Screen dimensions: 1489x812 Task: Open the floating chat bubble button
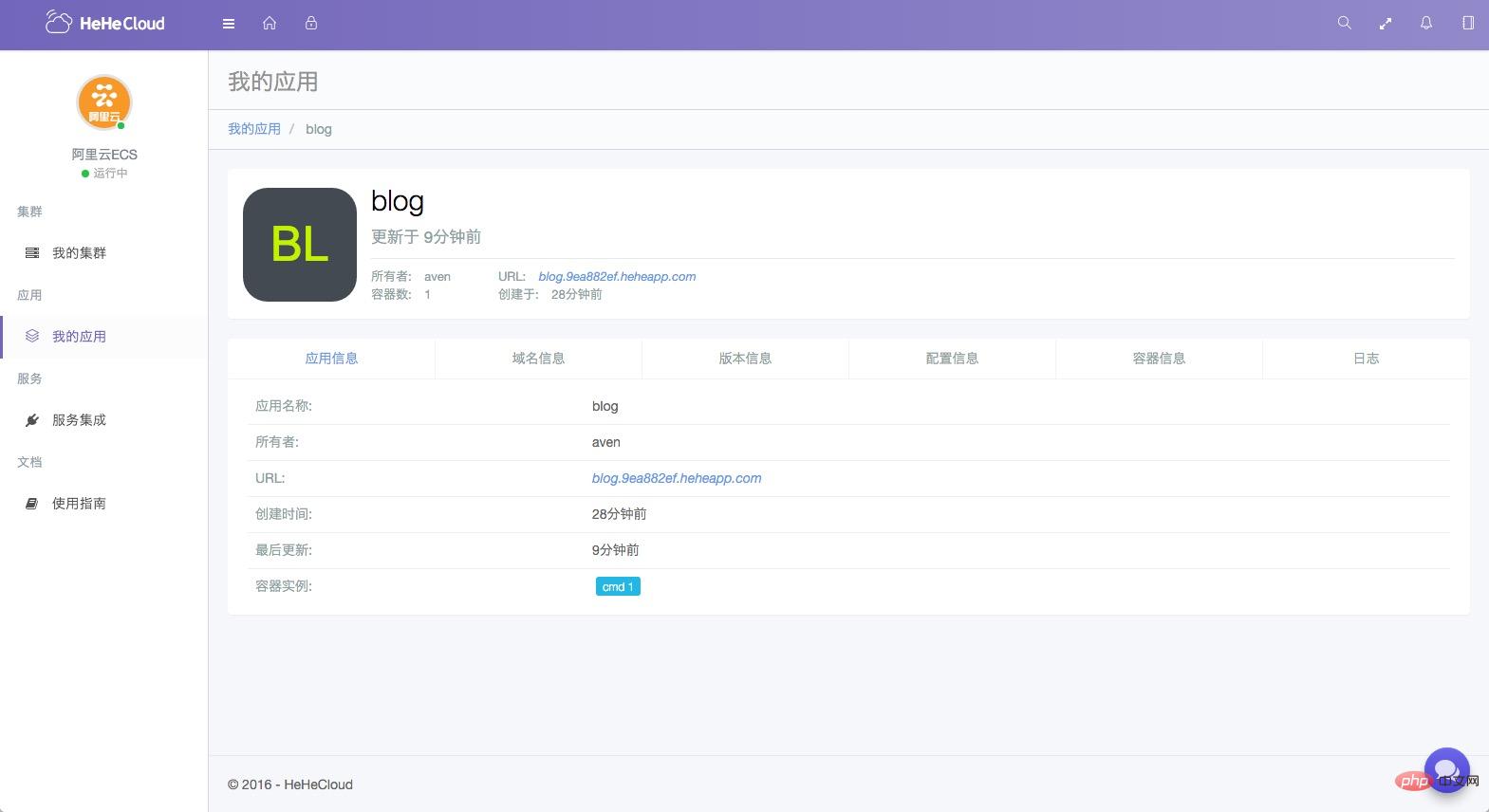(x=1446, y=769)
